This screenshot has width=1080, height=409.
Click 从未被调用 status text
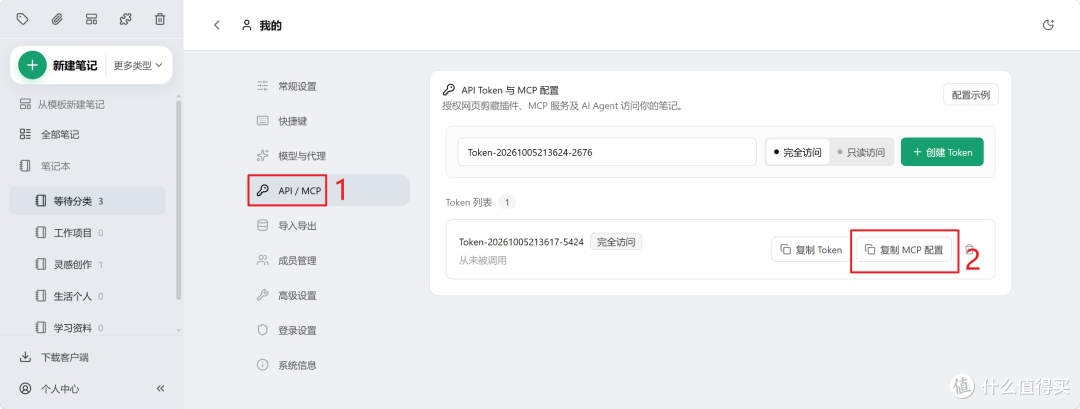click(x=483, y=260)
